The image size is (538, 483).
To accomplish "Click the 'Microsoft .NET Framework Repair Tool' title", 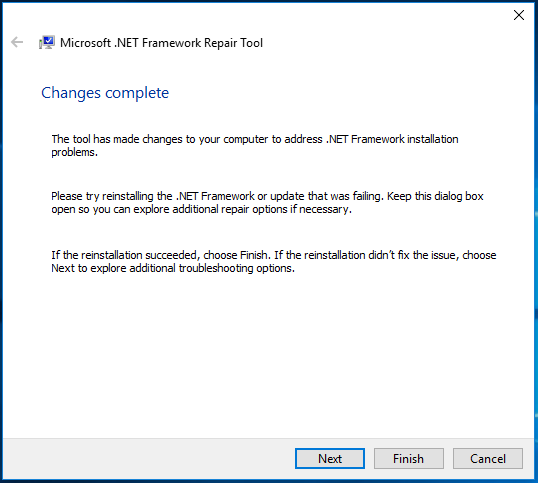I will (161, 43).
